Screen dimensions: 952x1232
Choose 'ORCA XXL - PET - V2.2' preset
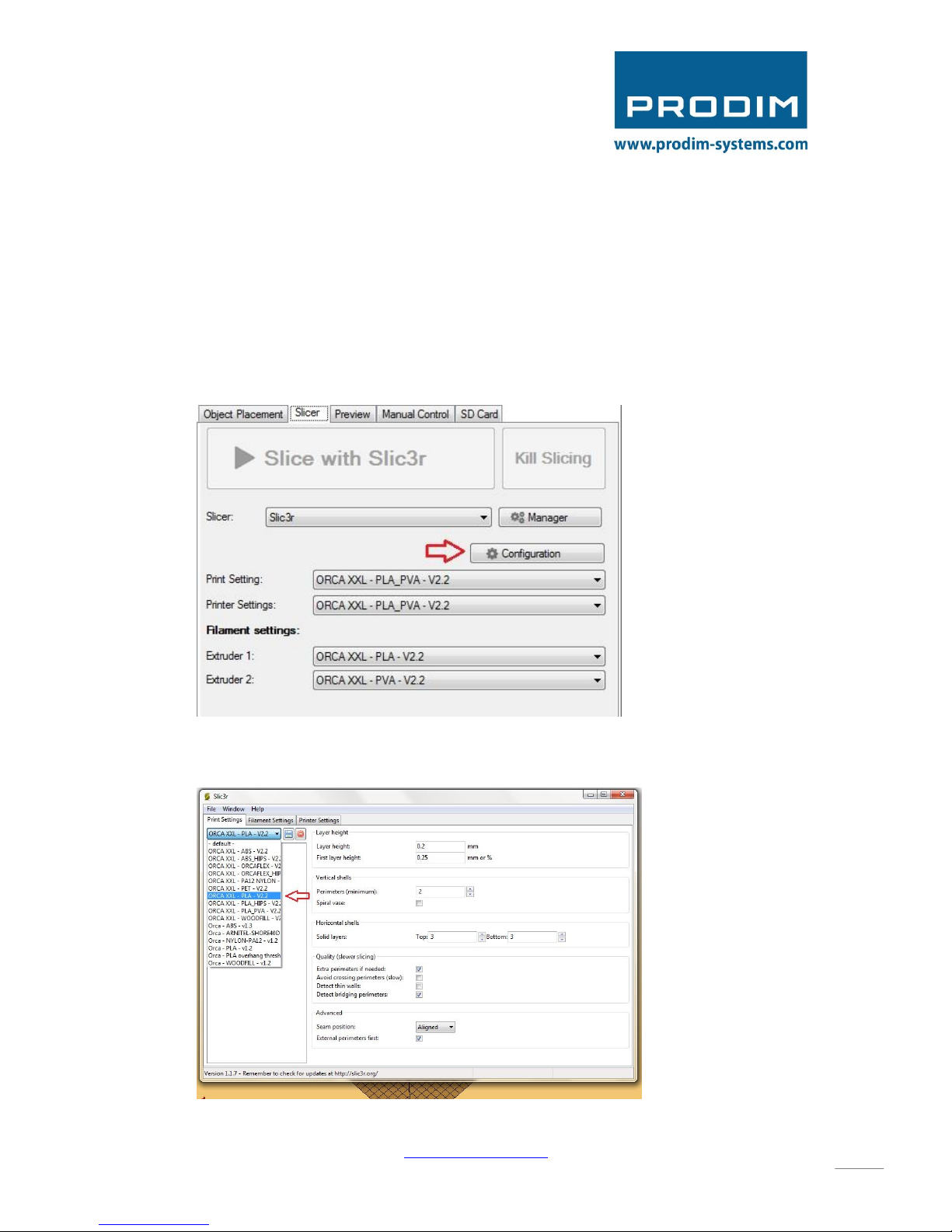pyautogui.click(x=244, y=888)
